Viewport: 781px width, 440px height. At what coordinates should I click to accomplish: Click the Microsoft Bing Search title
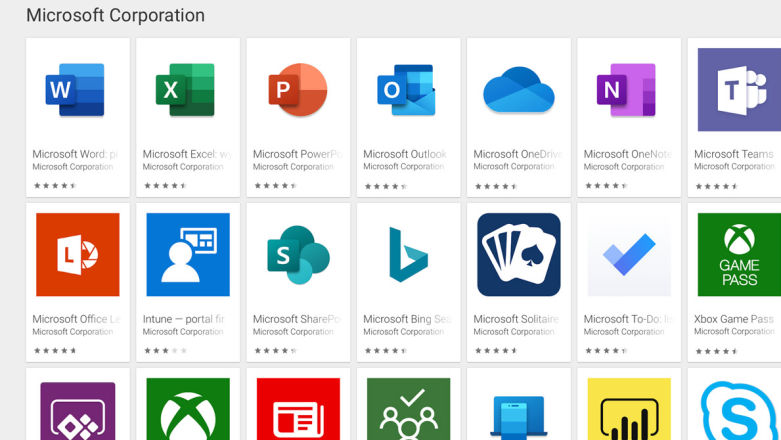point(407,319)
